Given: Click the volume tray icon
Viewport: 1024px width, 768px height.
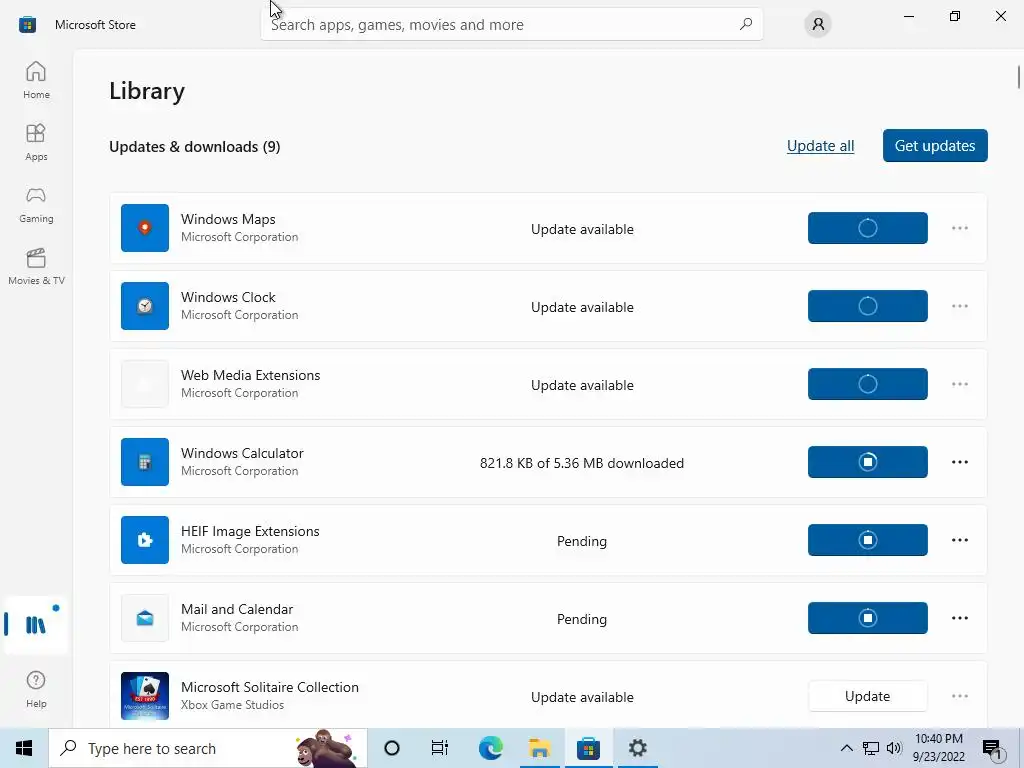Looking at the screenshot, I should coord(894,748).
